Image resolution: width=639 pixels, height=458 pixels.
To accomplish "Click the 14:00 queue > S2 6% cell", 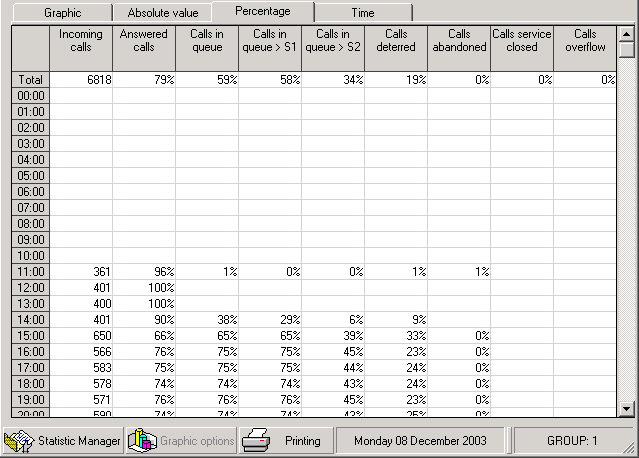I will [x=333, y=319].
